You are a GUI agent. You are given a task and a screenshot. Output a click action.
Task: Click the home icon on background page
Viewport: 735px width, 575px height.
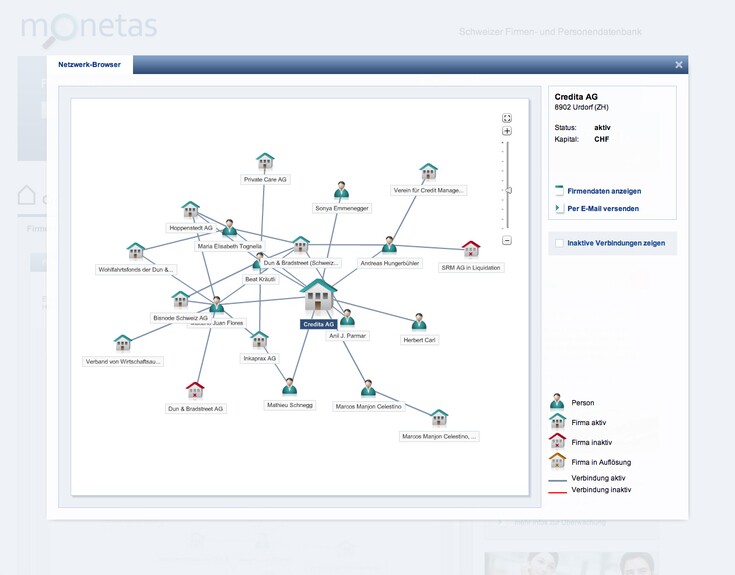click(27, 194)
